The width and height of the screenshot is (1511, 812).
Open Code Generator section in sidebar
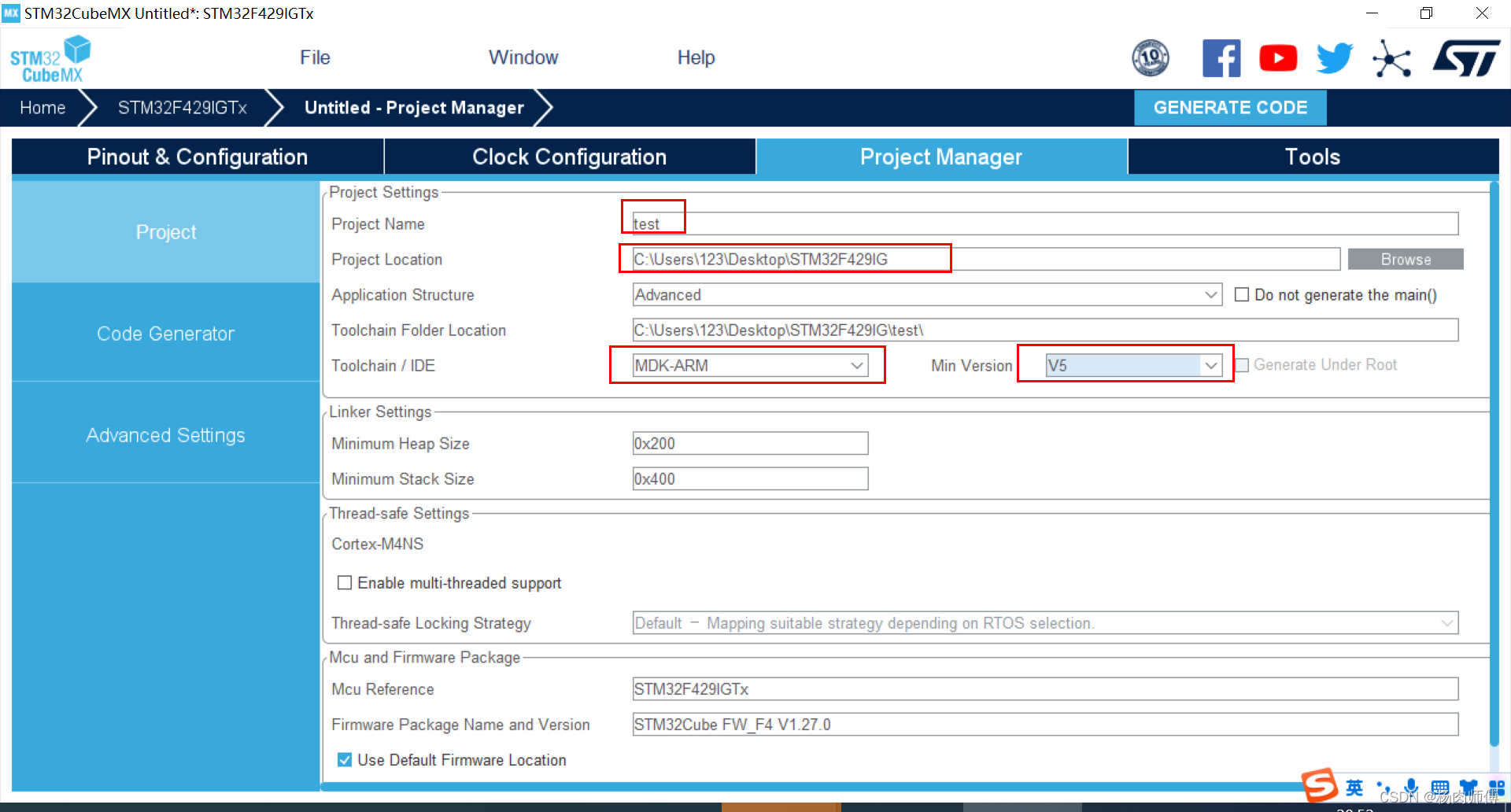[x=166, y=334]
